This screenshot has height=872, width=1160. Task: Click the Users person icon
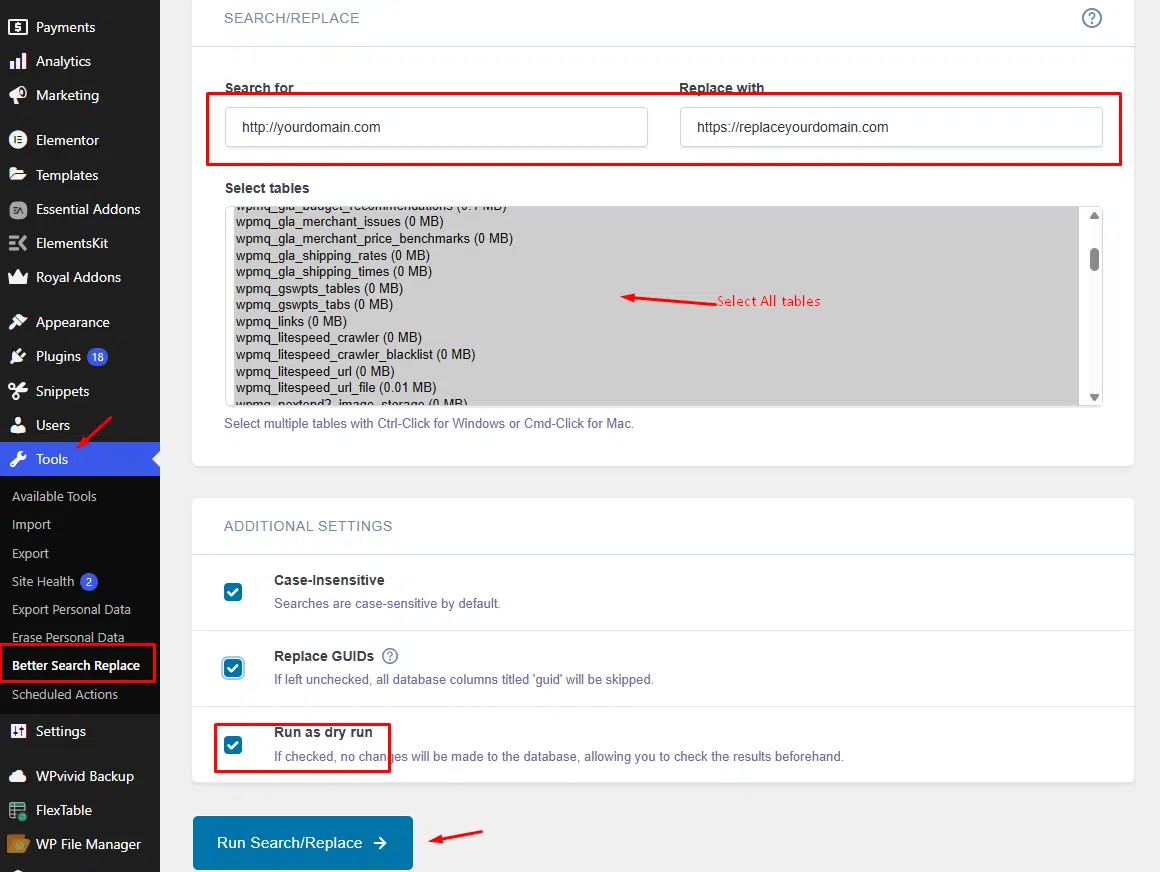click(x=18, y=425)
